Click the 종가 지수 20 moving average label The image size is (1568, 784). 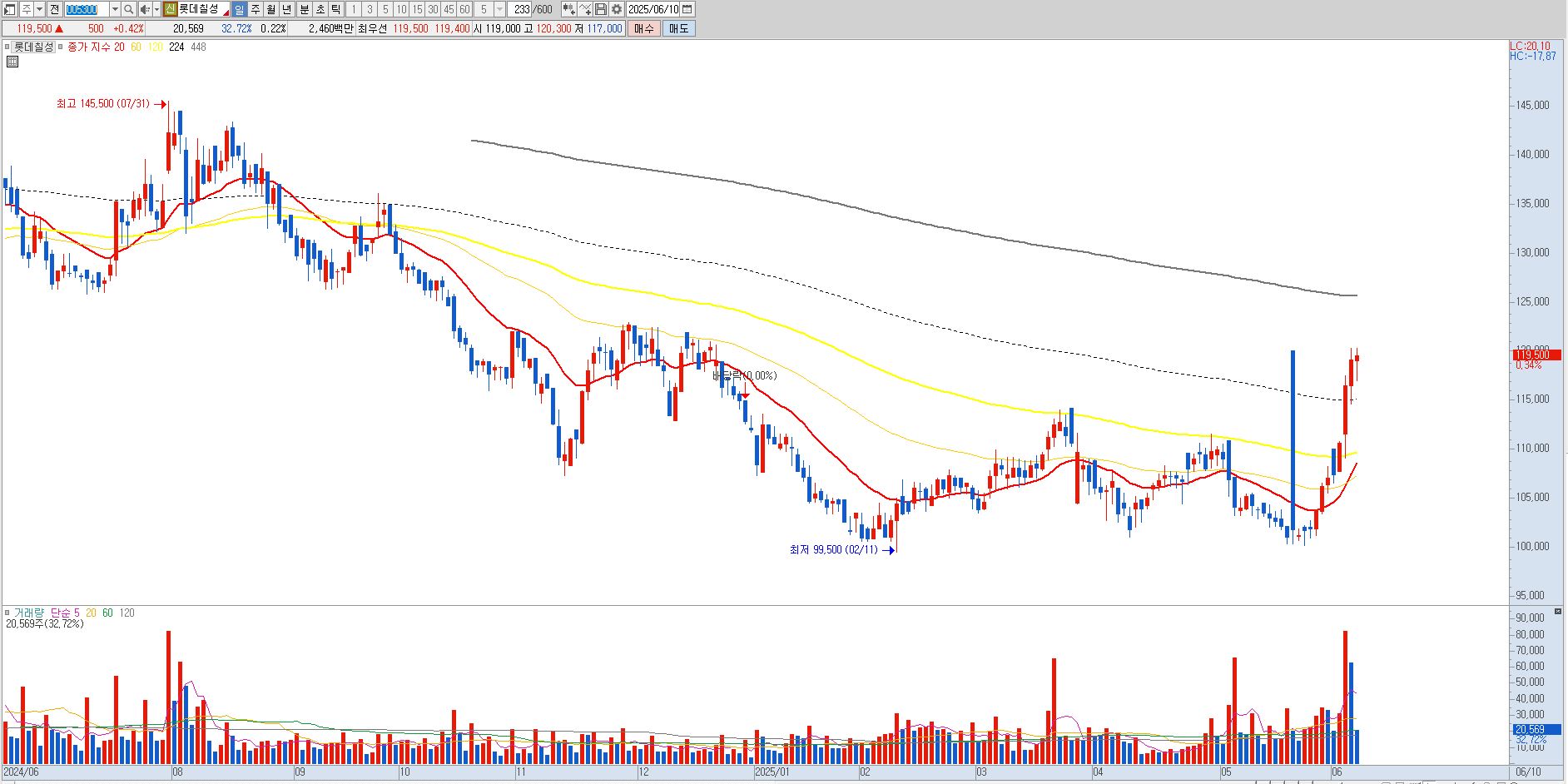(x=96, y=47)
